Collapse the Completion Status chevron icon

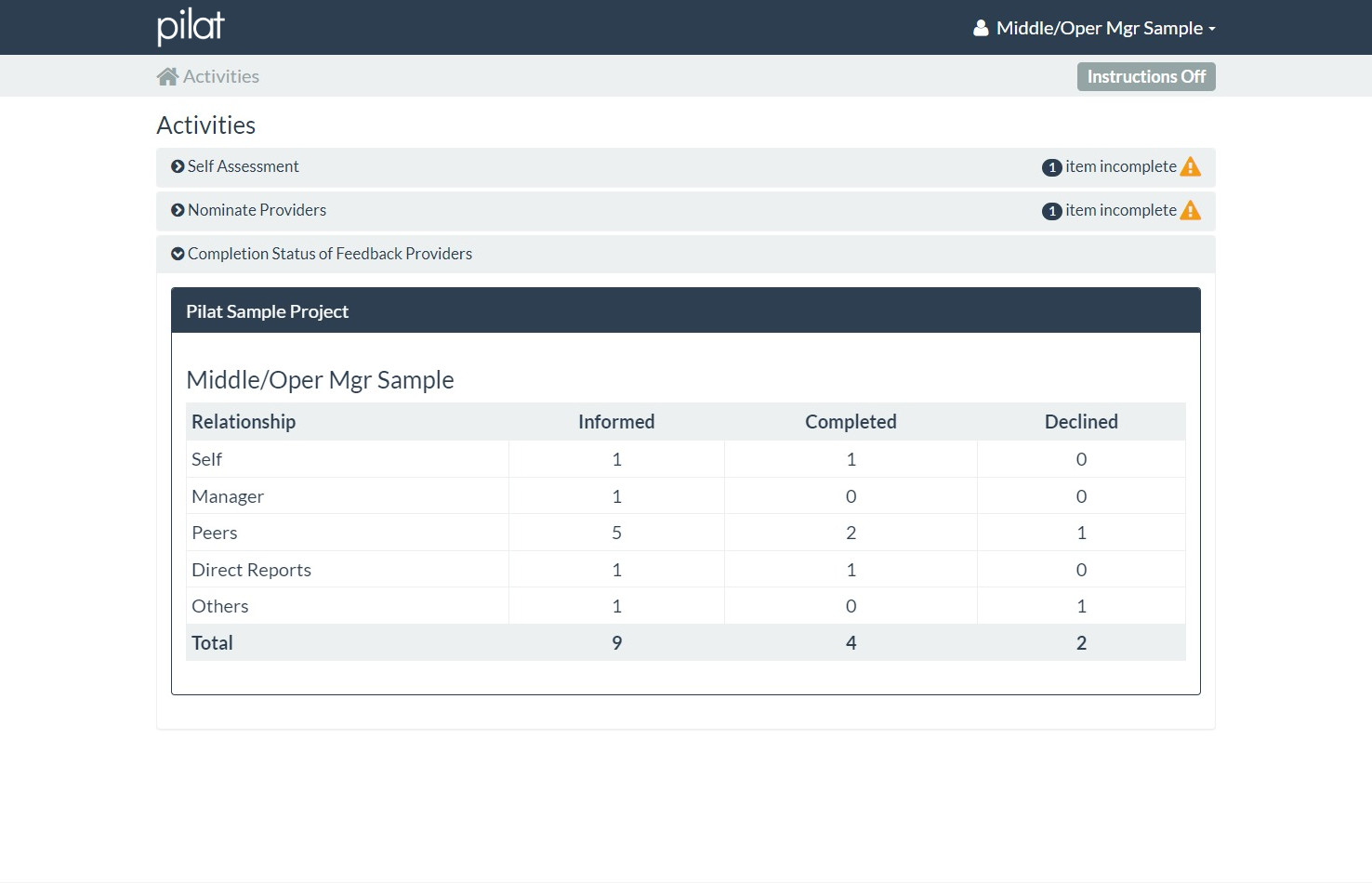click(178, 254)
